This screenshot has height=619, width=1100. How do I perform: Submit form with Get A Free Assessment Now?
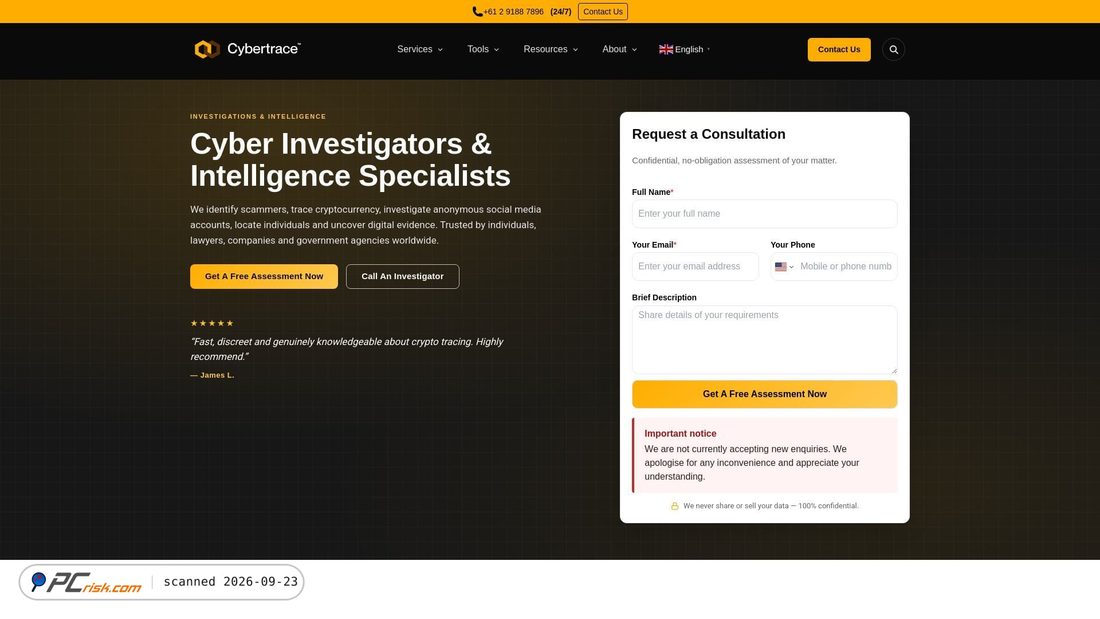click(764, 394)
